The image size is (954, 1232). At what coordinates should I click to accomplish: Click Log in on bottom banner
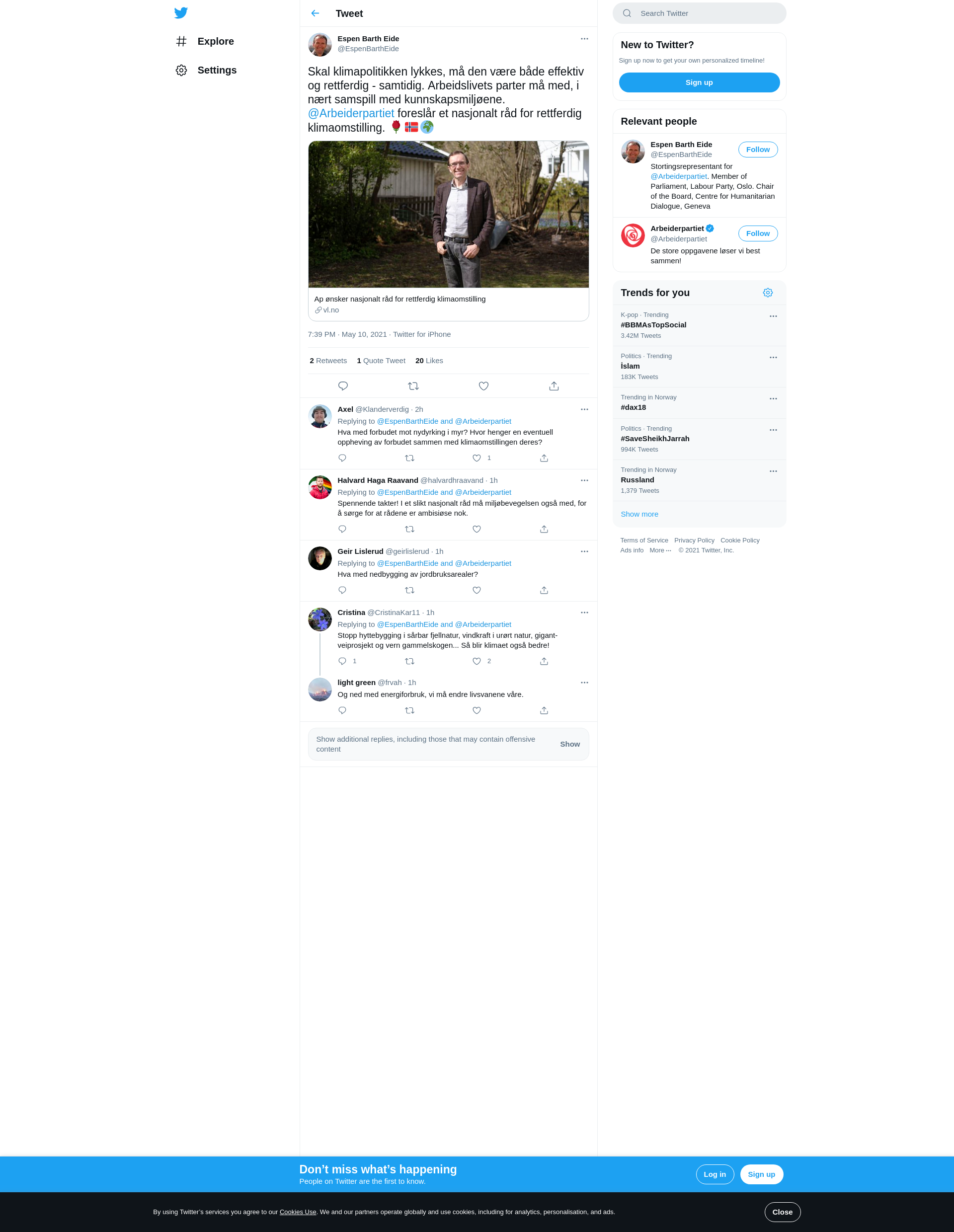(x=715, y=1174)
